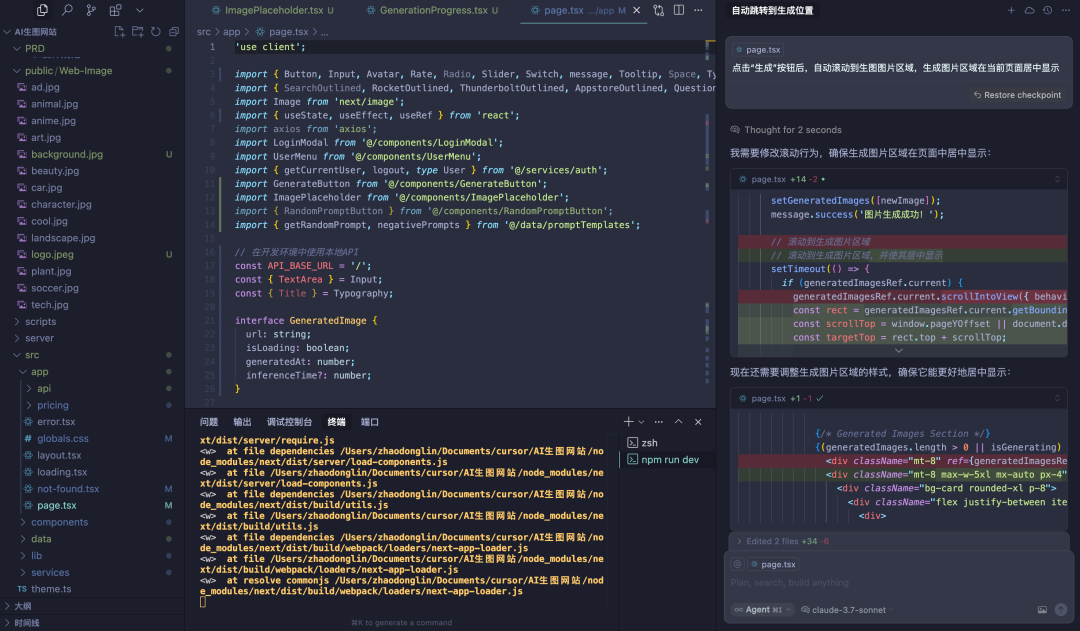This screenshot has width=1080, height=631.
Task: Expand the components folder
Action: [59, 522]
